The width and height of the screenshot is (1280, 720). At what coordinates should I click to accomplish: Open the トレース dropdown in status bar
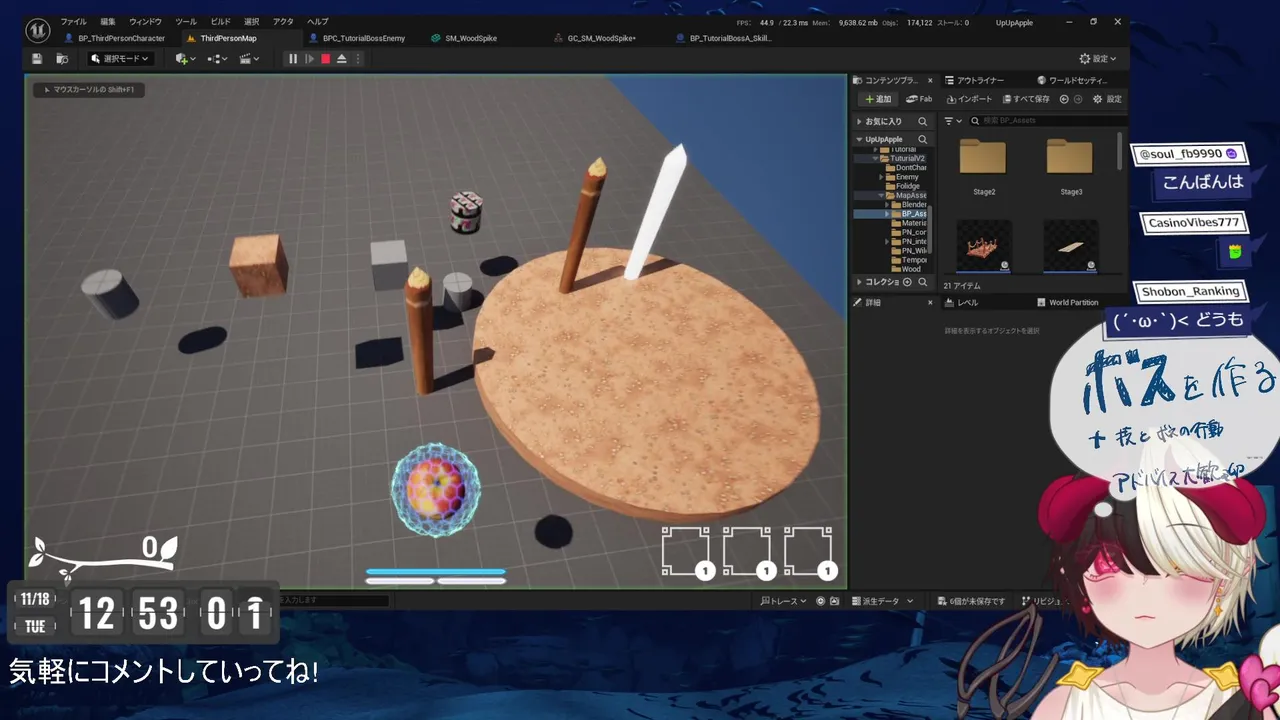tap(783, 601)
